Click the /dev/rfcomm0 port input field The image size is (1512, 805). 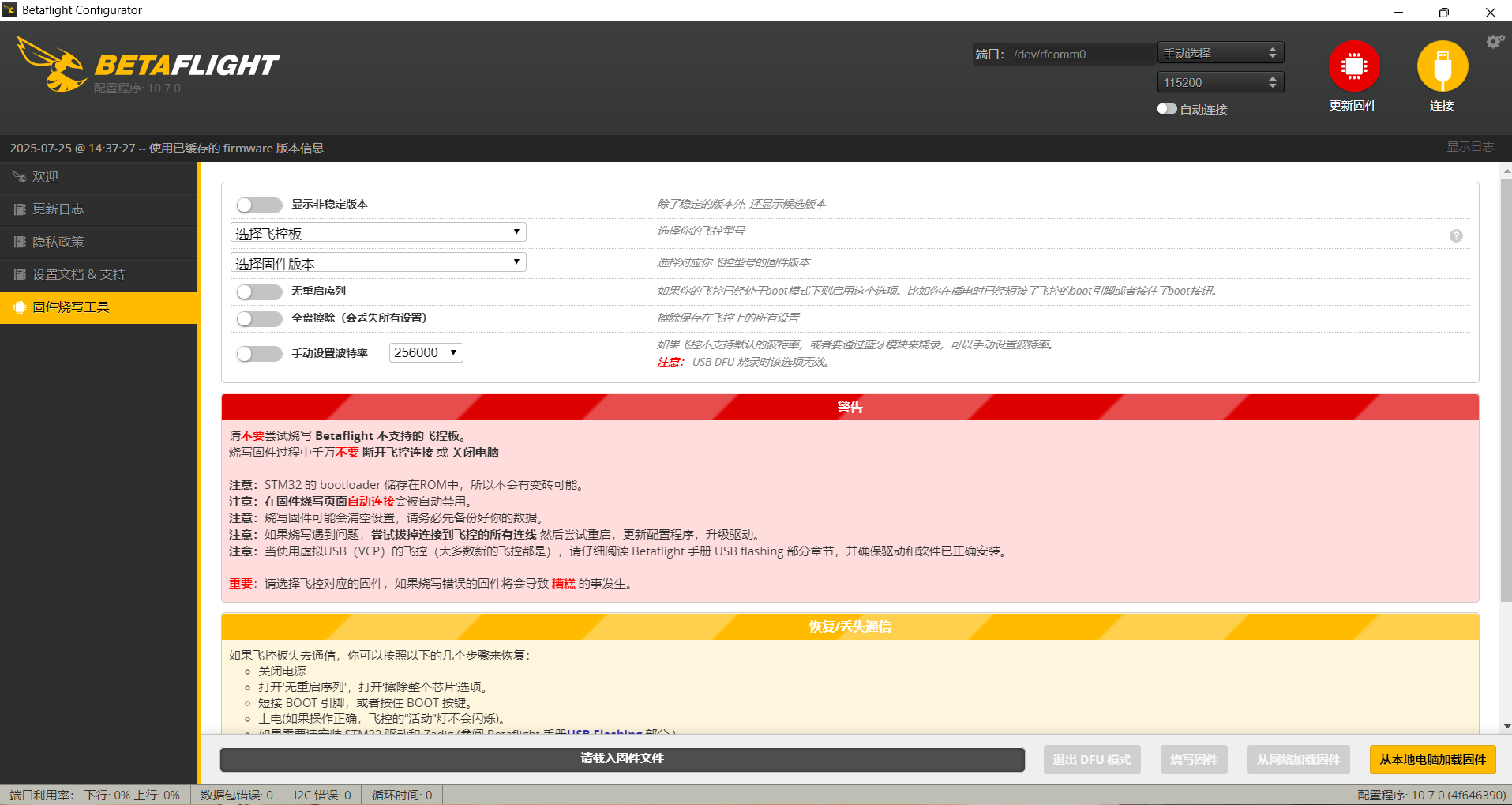coord(1082,54)
